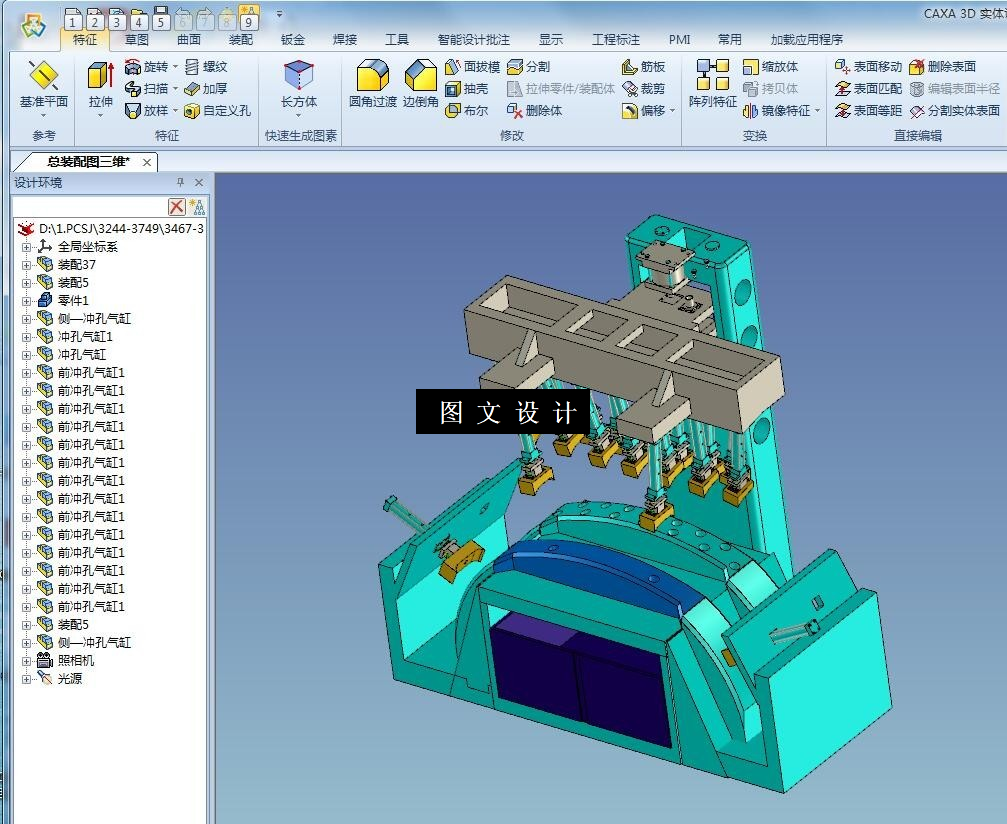
Task: Open the 工程标注 ribbon tab
Action: point(616,40)
